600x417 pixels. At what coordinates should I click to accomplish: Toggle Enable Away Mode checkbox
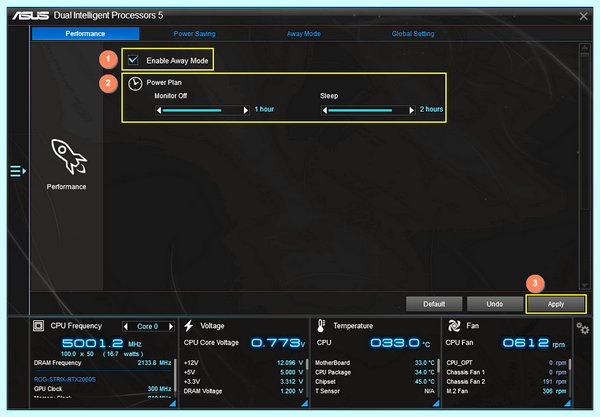(133, 60)
